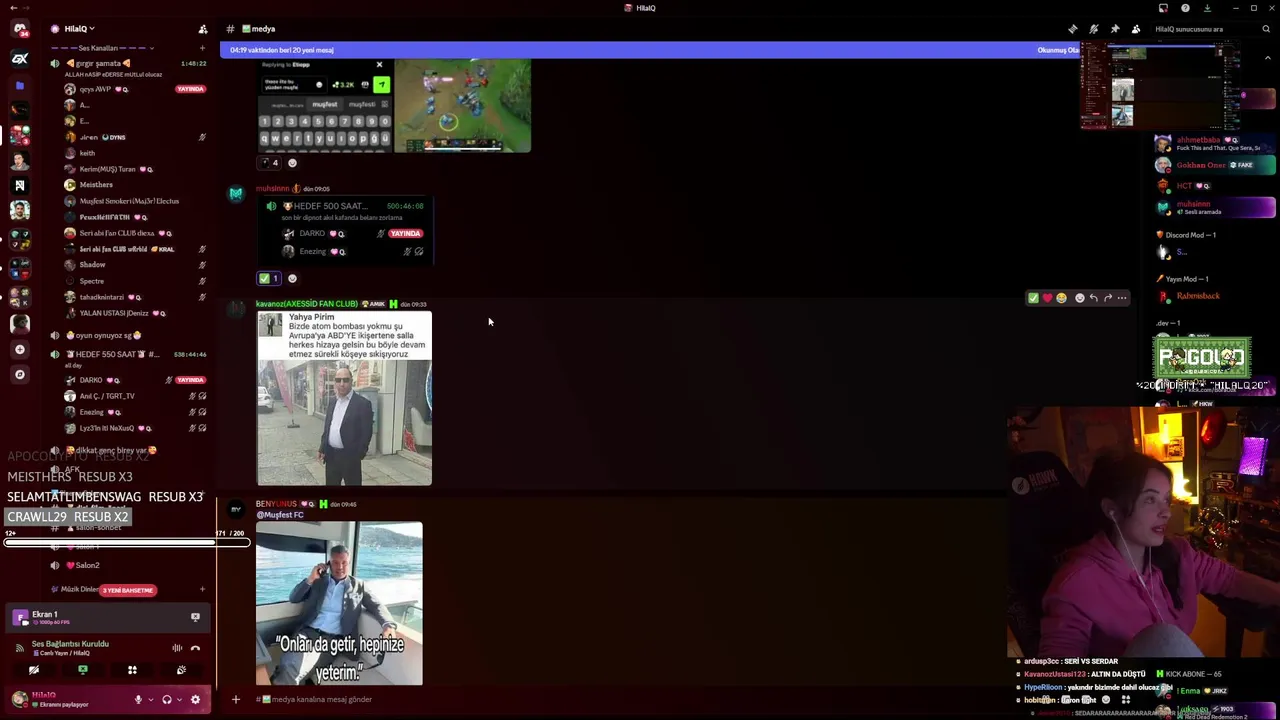The width and height of the screenshot is (1280, 720).
Task: Disconnect from voice with hang-up icon
Action: click(x=195, y=648)
